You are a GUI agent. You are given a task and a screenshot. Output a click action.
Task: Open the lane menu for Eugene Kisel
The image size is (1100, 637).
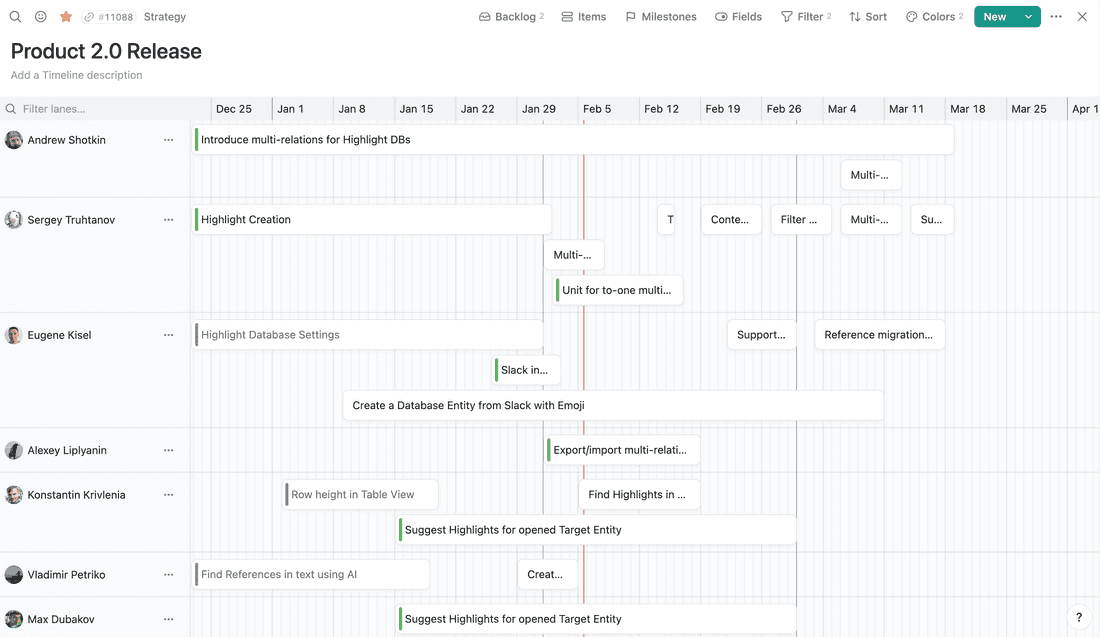[168, 335]
